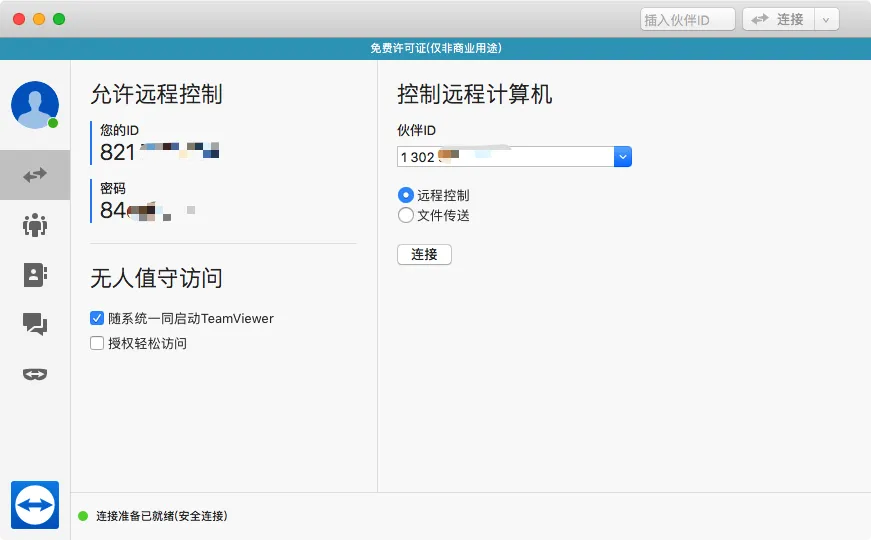Open the Computers & Contacts address book icon
871x540 pixels.
coord(35,275)
